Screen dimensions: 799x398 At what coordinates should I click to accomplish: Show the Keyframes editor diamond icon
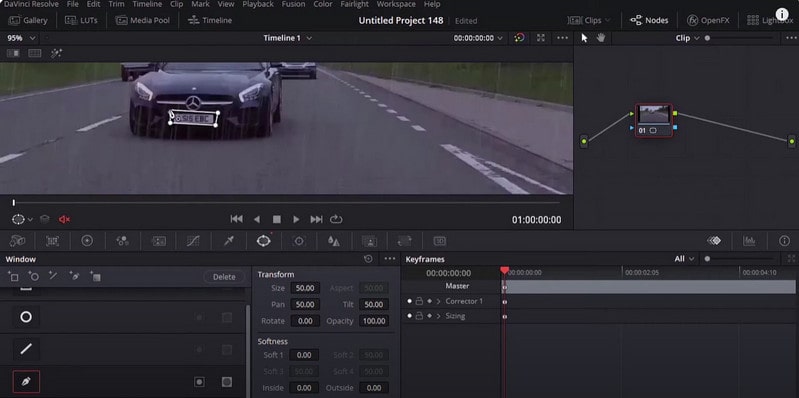pyautogui.click(x=714, y=241)
